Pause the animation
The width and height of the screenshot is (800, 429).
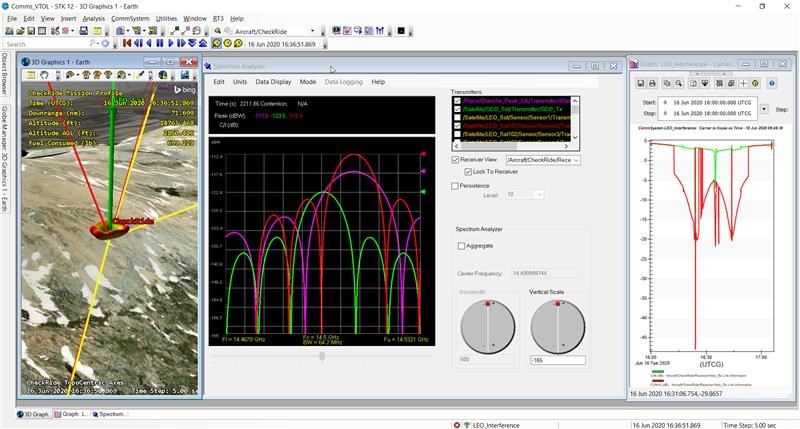pos(160,44)
